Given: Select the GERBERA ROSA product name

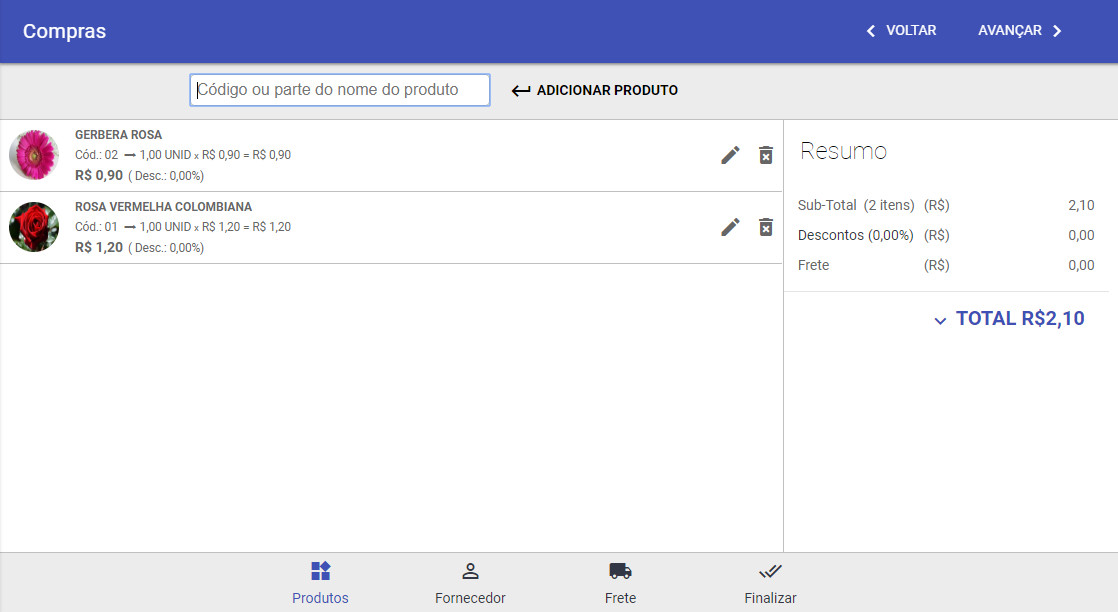Looking at the screenshot, I should tap(118, 135).
